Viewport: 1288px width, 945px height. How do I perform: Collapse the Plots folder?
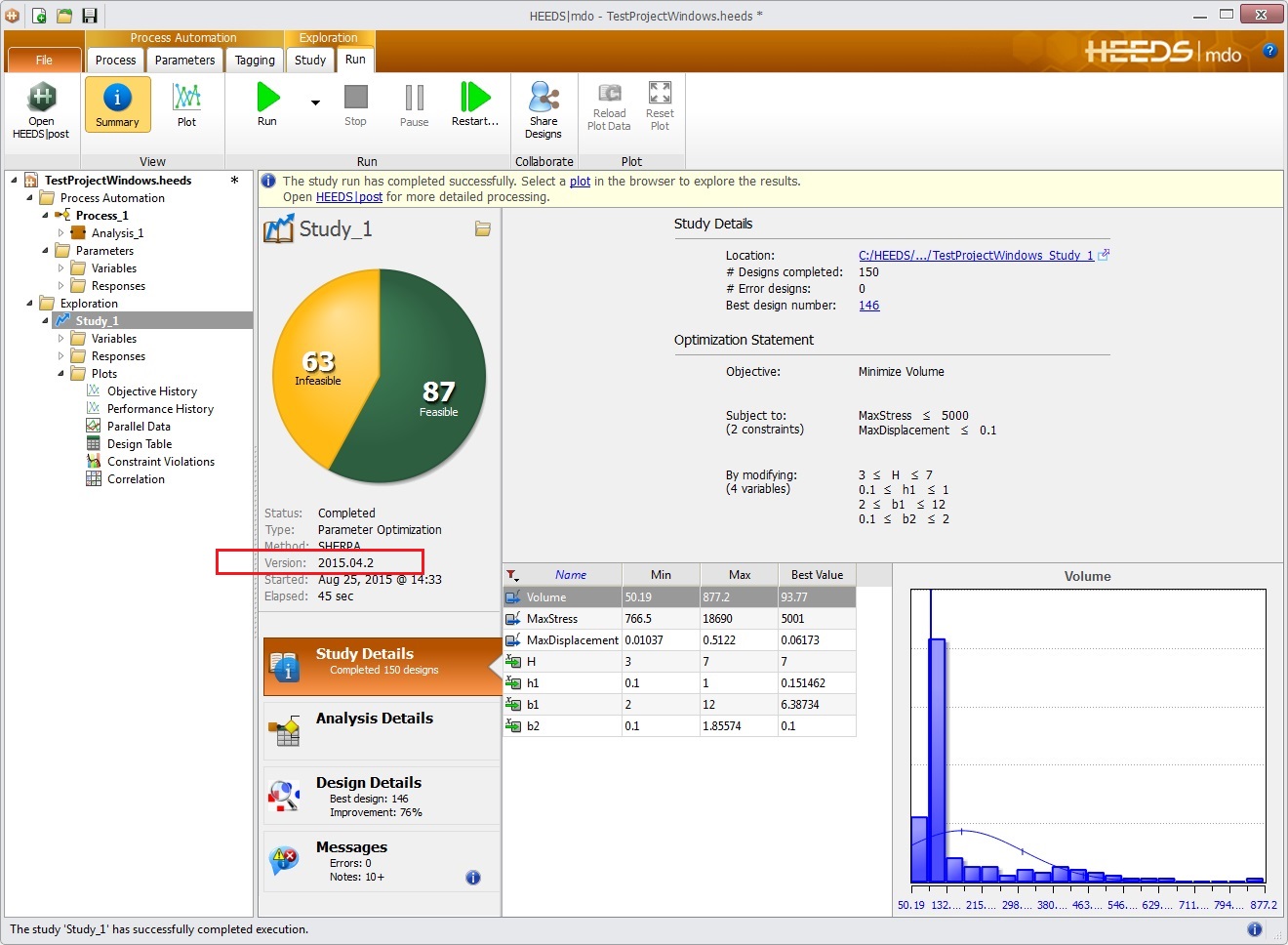[60, 374]
